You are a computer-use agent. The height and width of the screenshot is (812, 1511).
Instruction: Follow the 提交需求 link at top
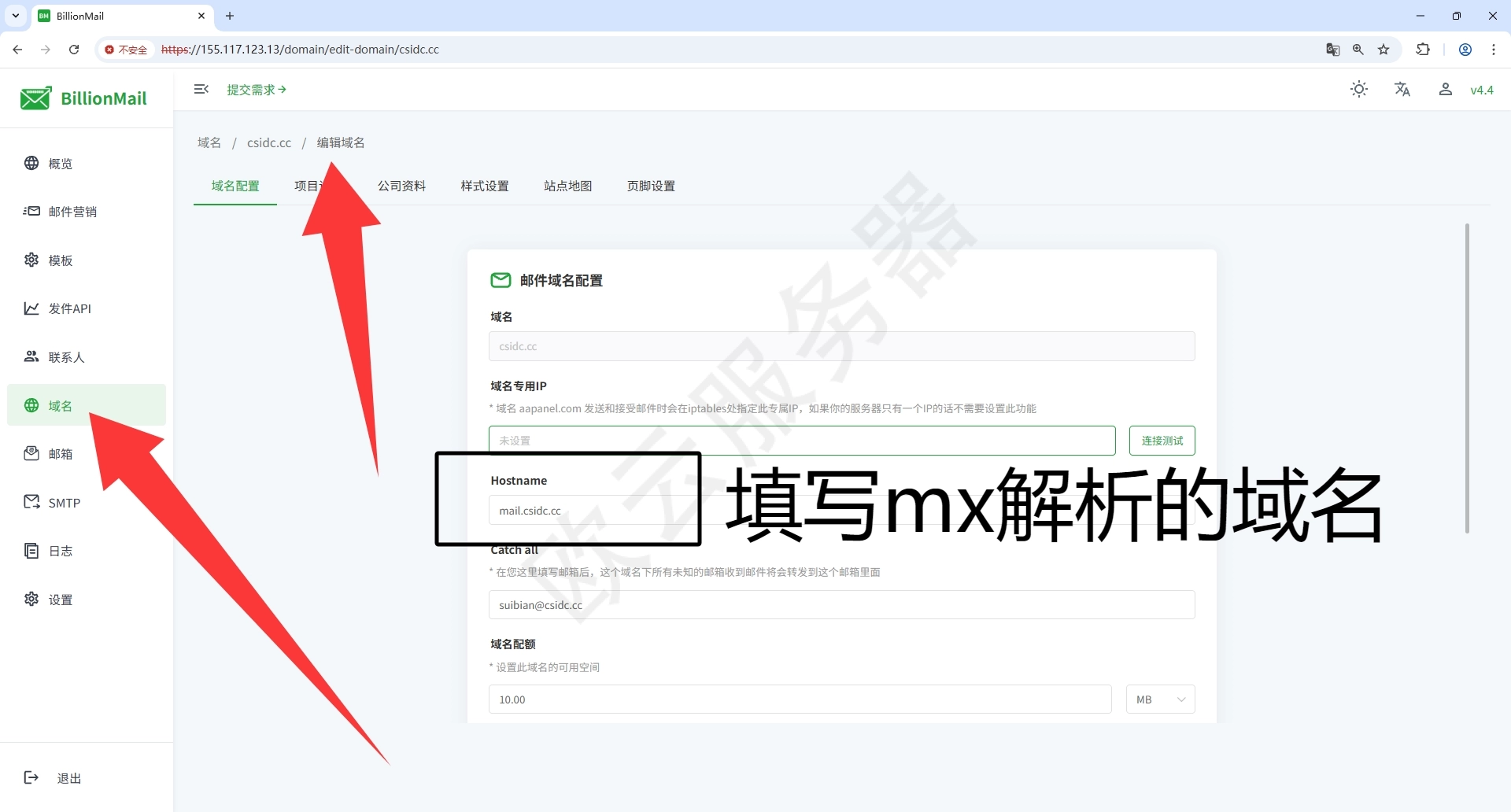point(256,89)
